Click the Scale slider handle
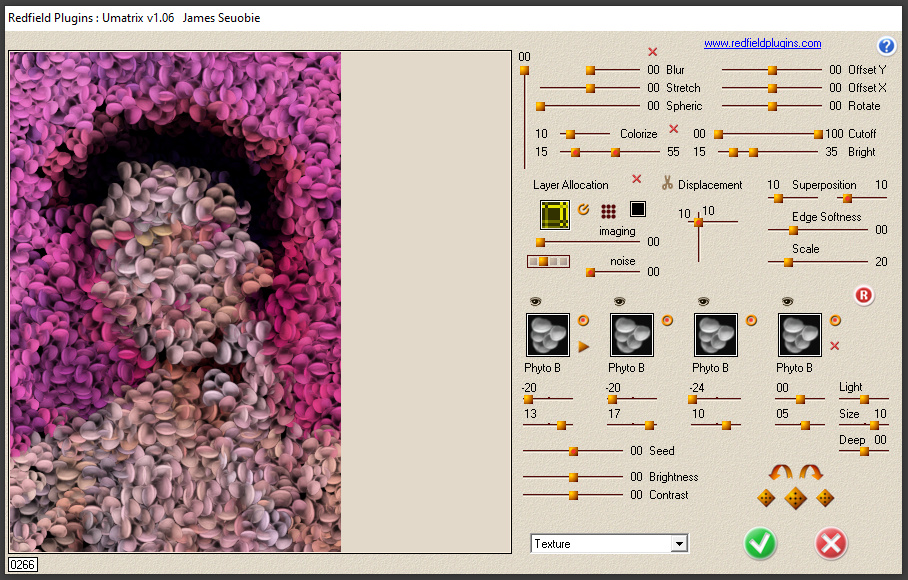 [x=788, y=262]
